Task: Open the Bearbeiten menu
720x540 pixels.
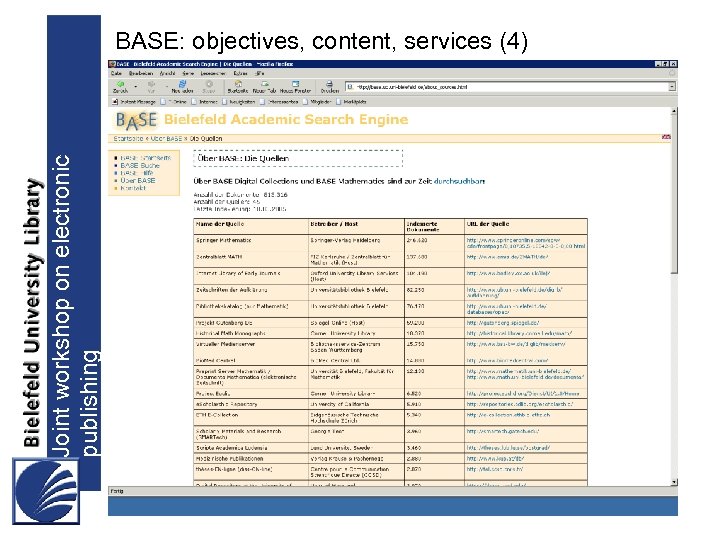Action: point(141,73)
